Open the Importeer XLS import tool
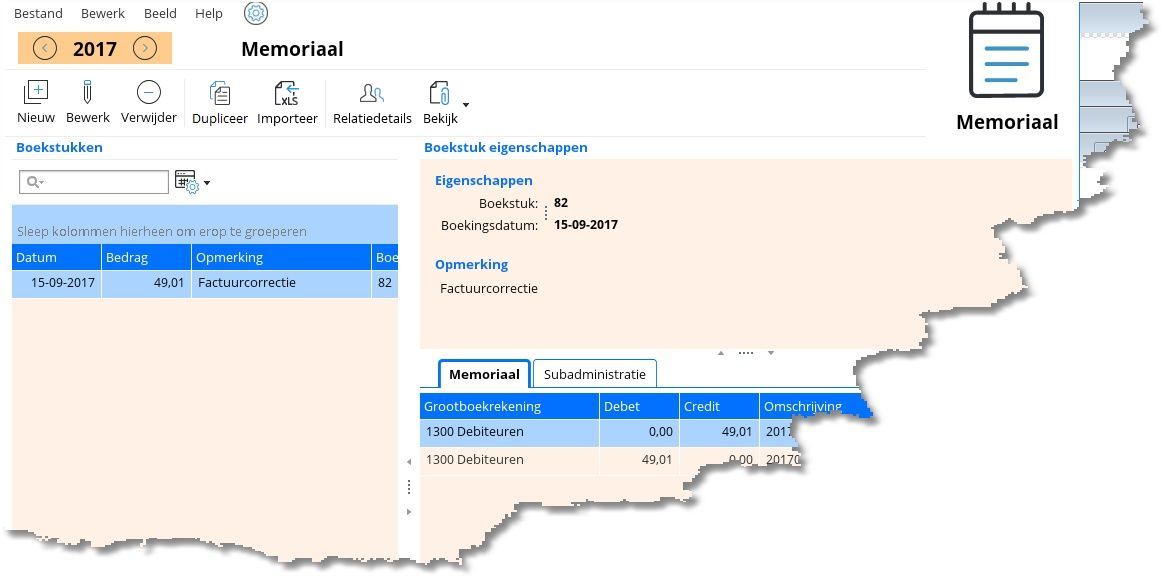Screen dimensions: 1163x587 287,94
